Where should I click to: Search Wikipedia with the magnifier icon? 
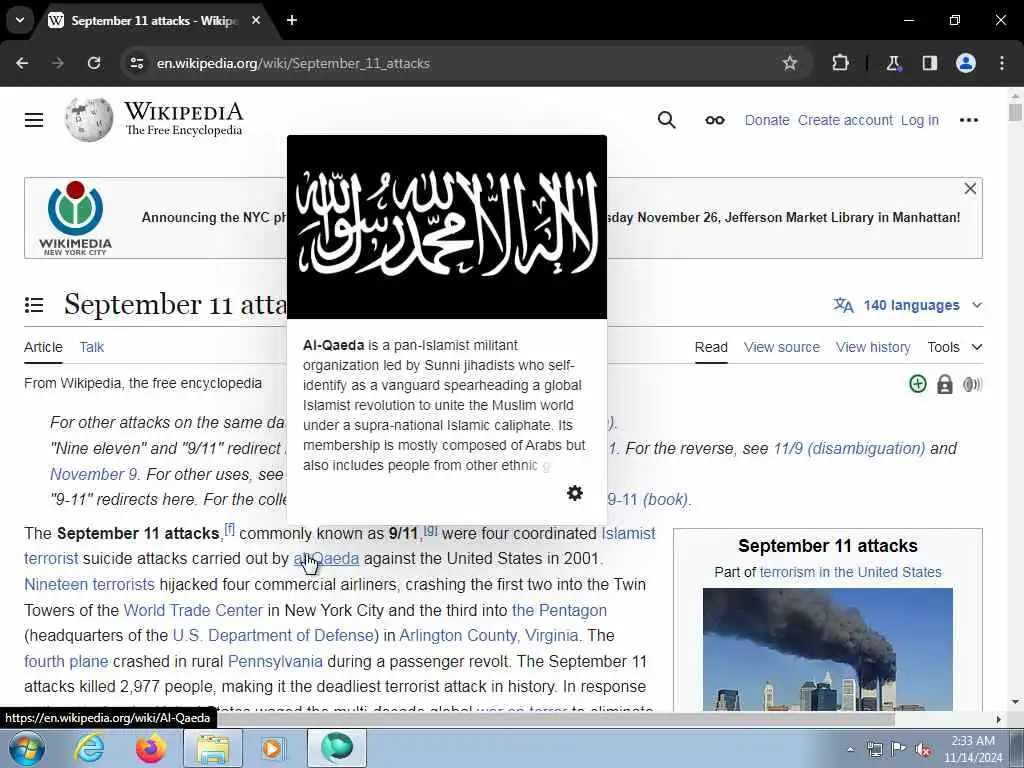(x=666, y=120)
